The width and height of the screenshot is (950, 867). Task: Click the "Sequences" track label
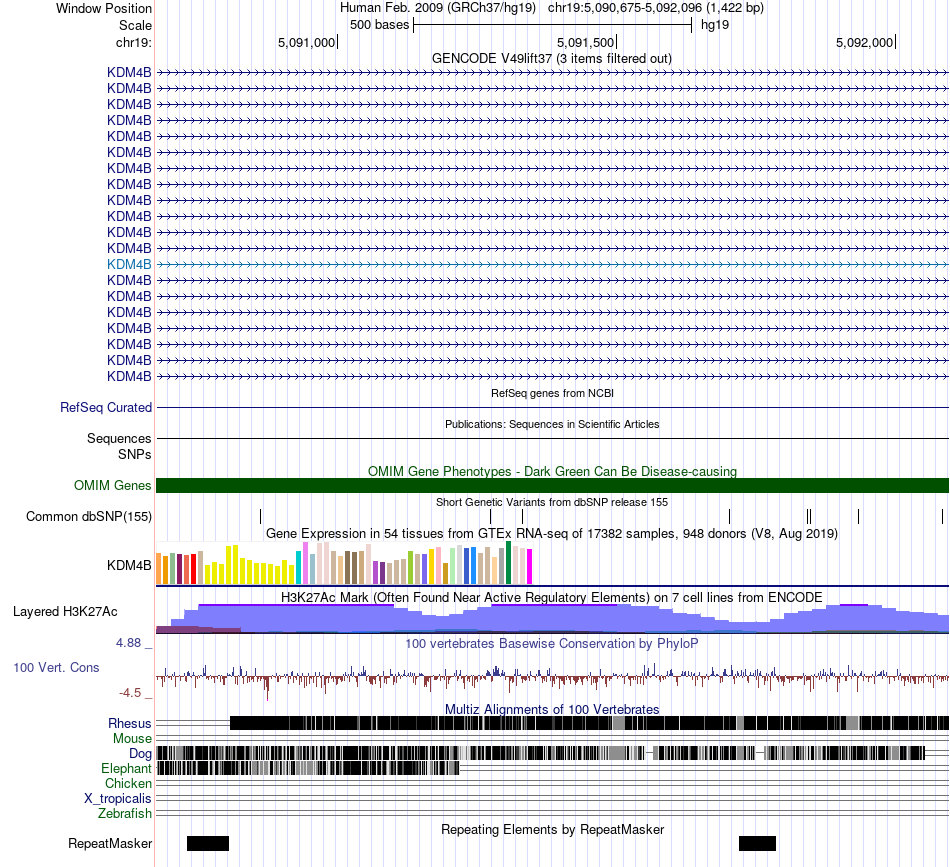(119, 438)
